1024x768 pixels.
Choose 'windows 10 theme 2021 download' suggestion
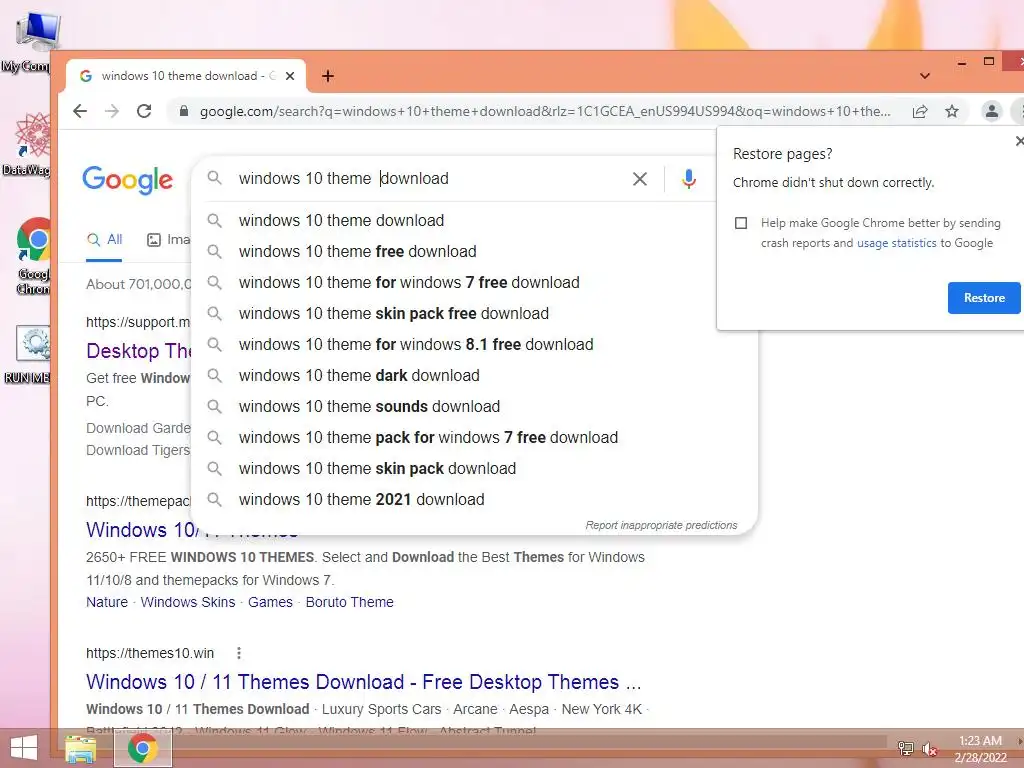pos(475,500)
